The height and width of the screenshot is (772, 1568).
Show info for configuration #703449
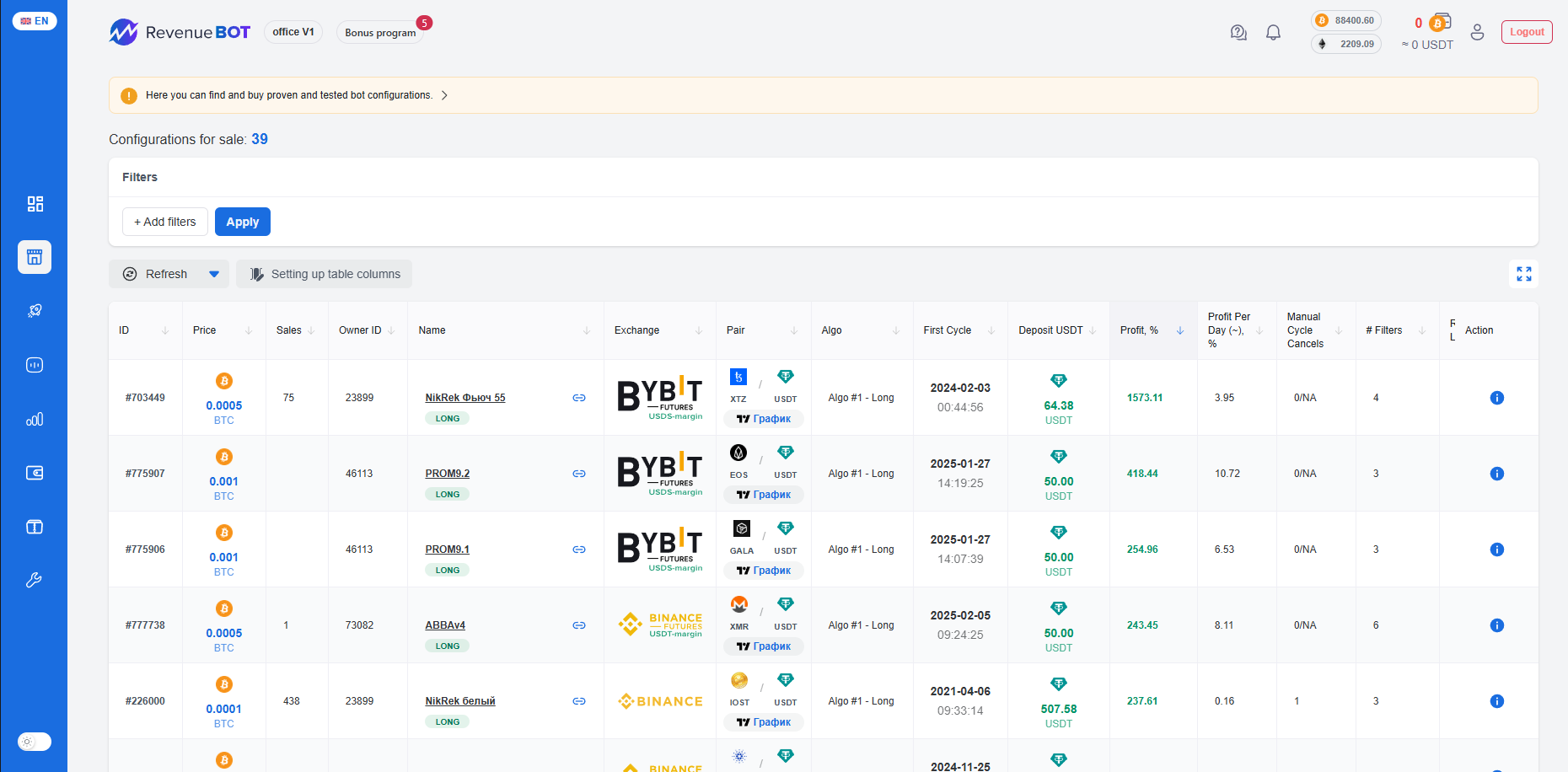(x=1497, y=398)
